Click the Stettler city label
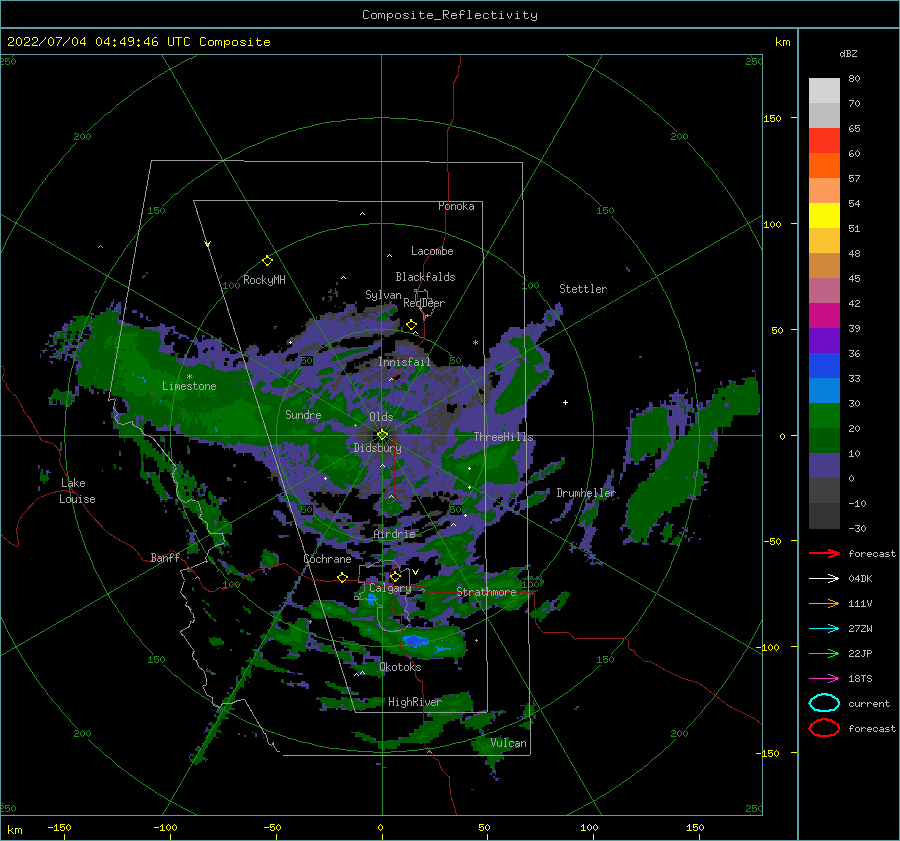The height and width of the screenshot is (841, 900). pyautogui.click(x=583, y=289)
